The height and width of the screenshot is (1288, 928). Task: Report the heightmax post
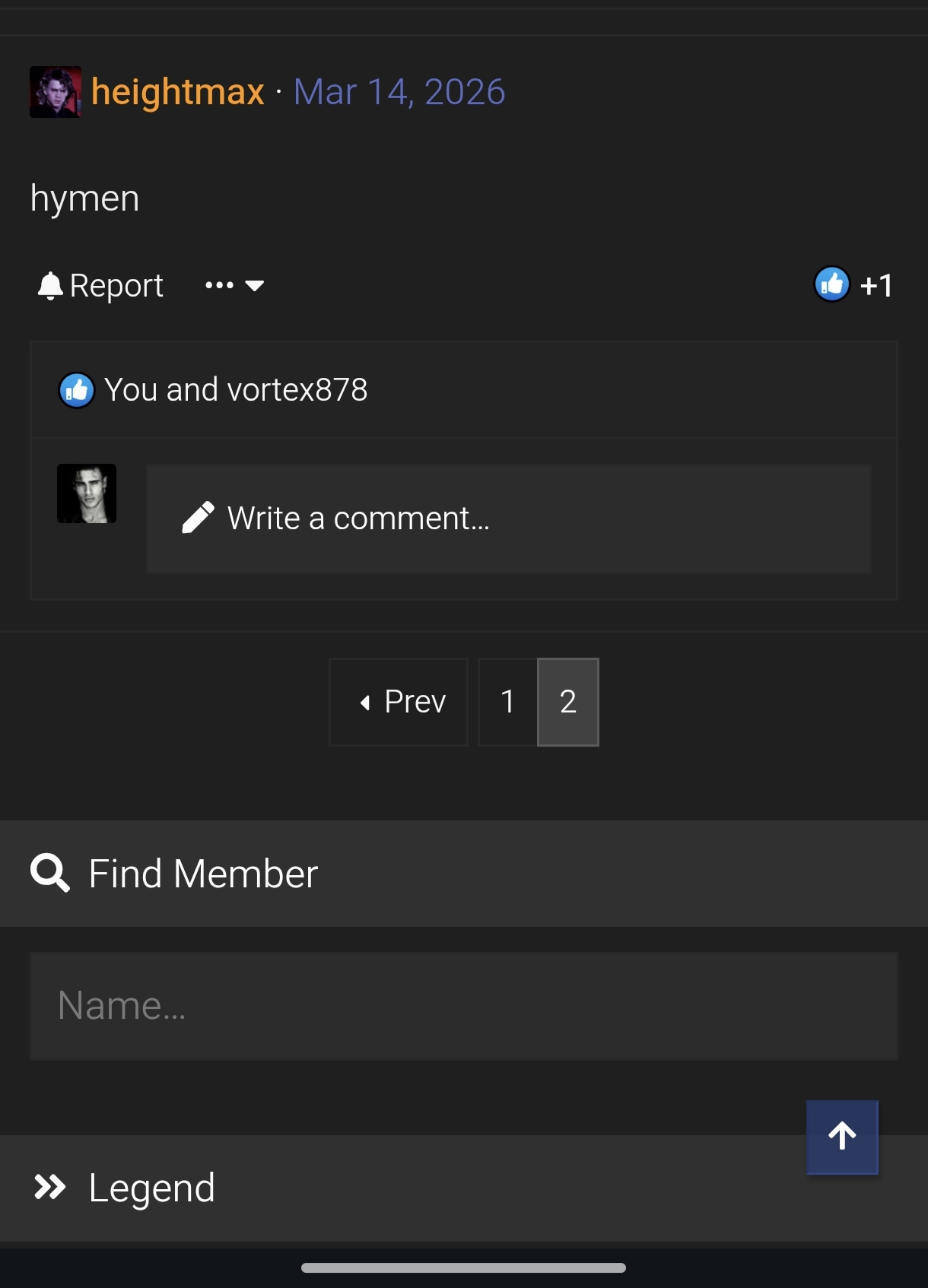point(100,286)
